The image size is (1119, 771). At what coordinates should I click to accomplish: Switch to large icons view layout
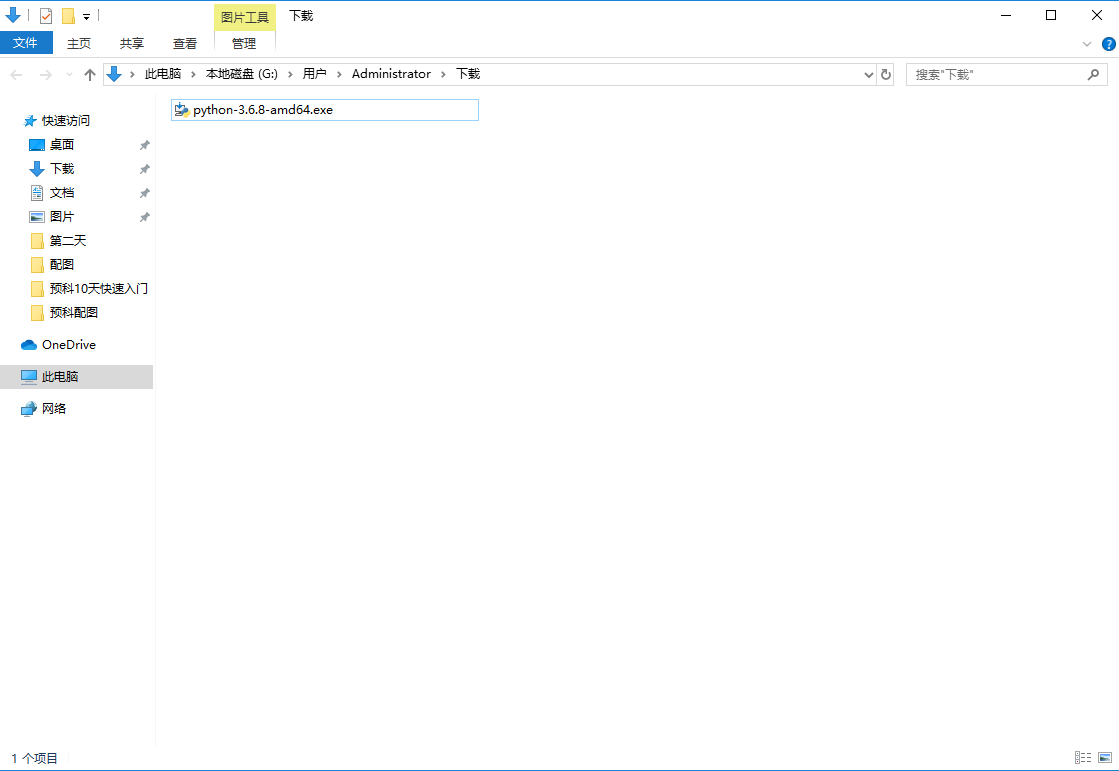pyautogui.click(x=1105, y=758)
